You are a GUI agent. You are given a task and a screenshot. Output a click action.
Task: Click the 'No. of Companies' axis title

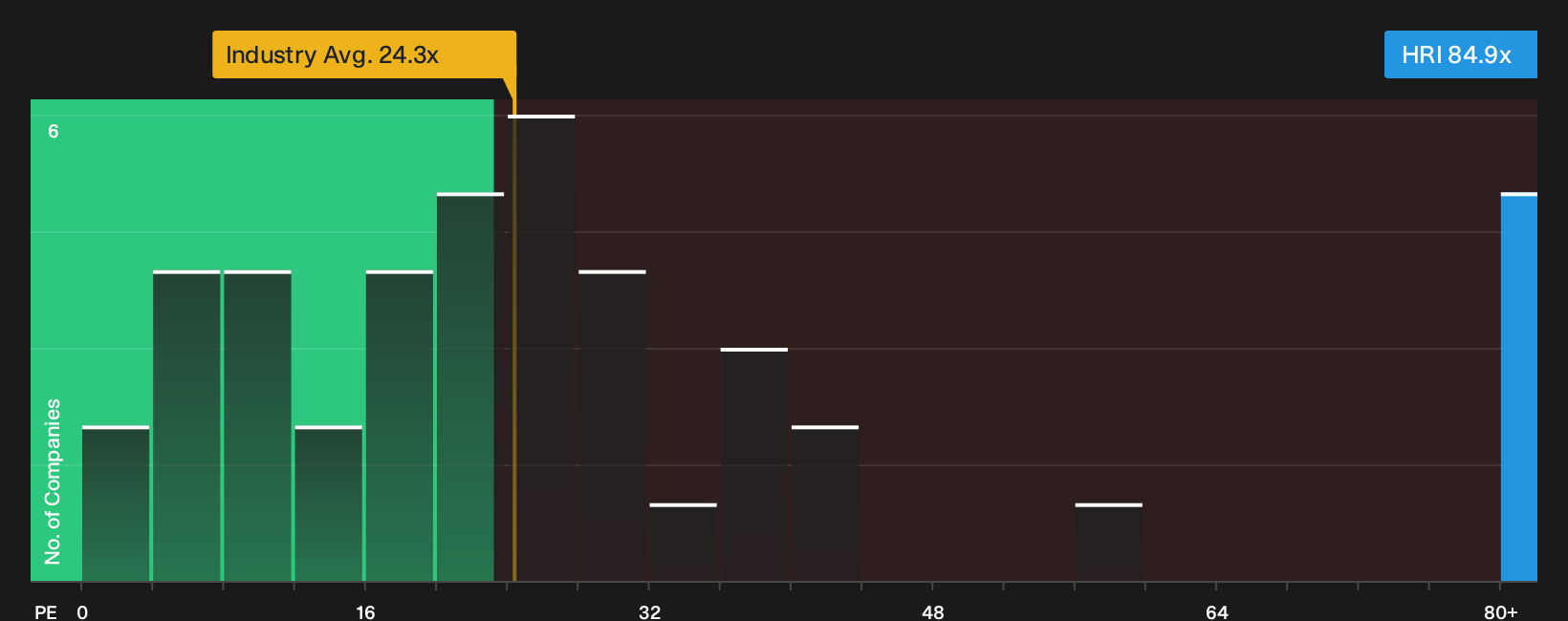coord(53,482)
